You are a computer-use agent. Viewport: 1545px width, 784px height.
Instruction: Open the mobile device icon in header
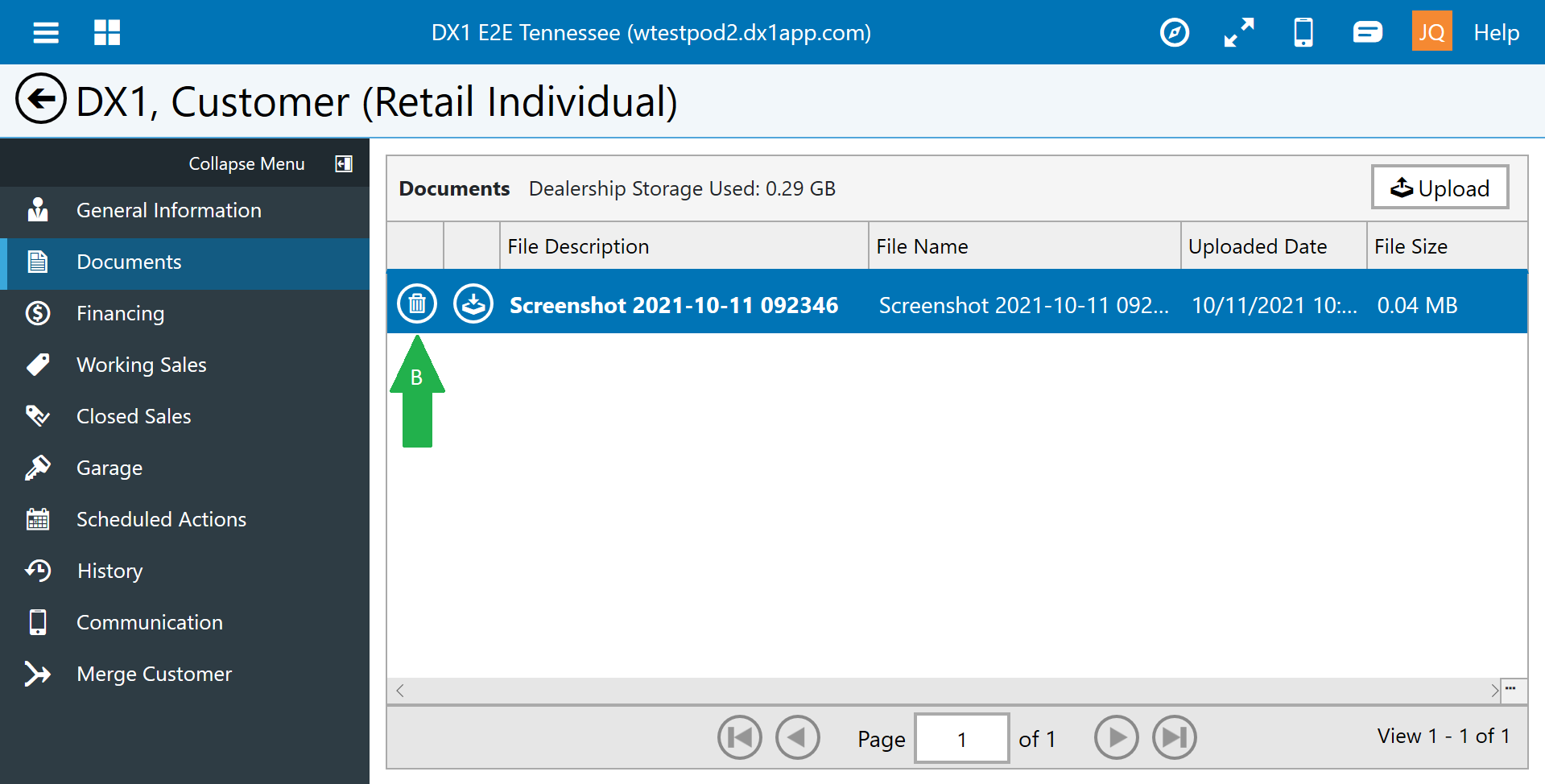point(1303,33)
